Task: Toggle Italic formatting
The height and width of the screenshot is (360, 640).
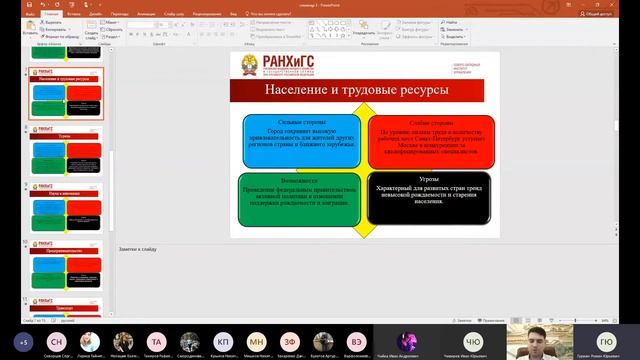Action: 138,35
